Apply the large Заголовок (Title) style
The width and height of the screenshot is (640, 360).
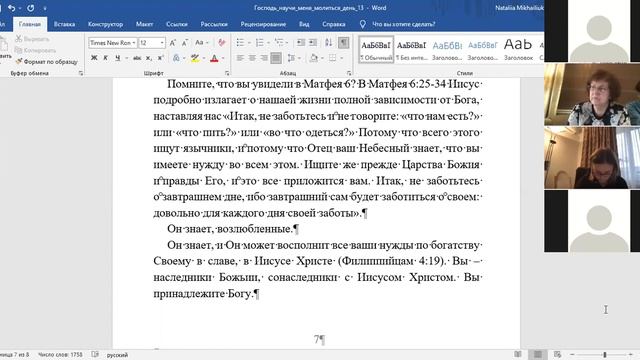click(x=518, y=49)
